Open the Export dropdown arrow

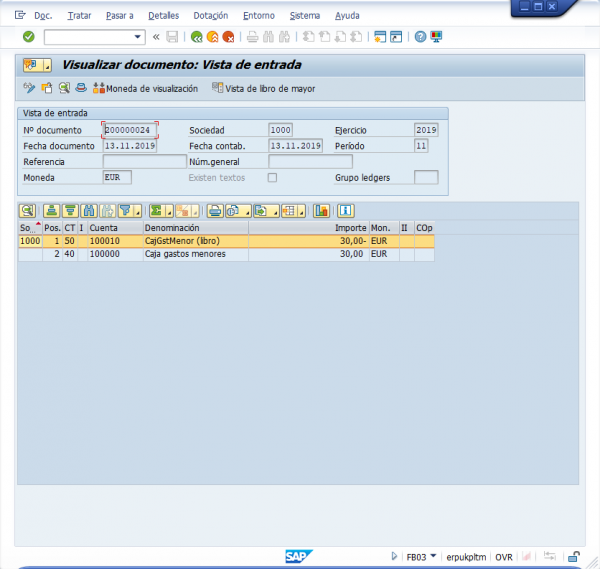point(275,211)
